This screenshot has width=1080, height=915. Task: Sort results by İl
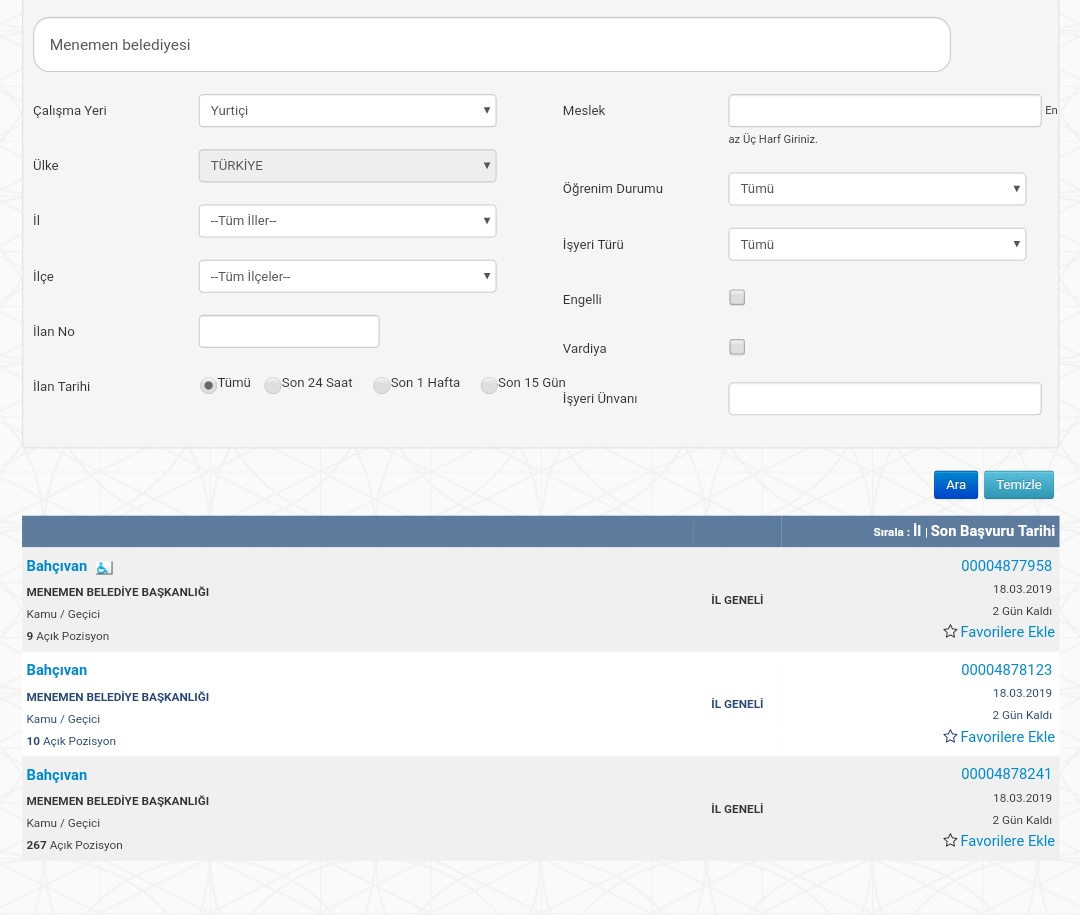[x=917, y=531]
